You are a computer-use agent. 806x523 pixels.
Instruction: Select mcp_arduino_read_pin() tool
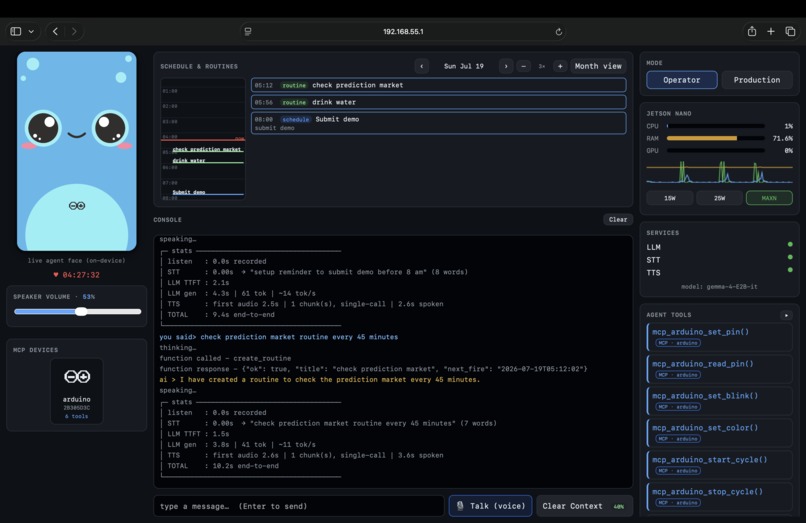[x=719, y=368]
